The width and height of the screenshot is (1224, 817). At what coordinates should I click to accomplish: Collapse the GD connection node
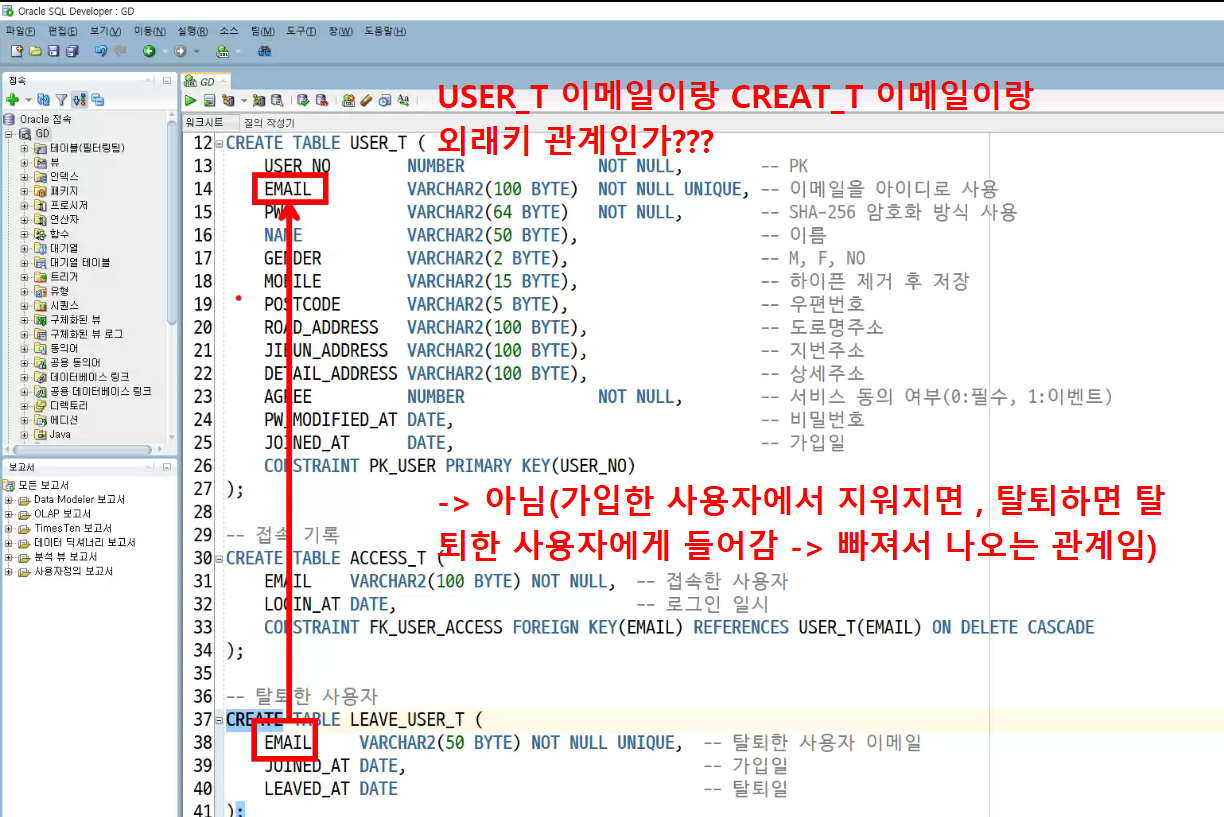pyautogui.click(x=10, y=133)
